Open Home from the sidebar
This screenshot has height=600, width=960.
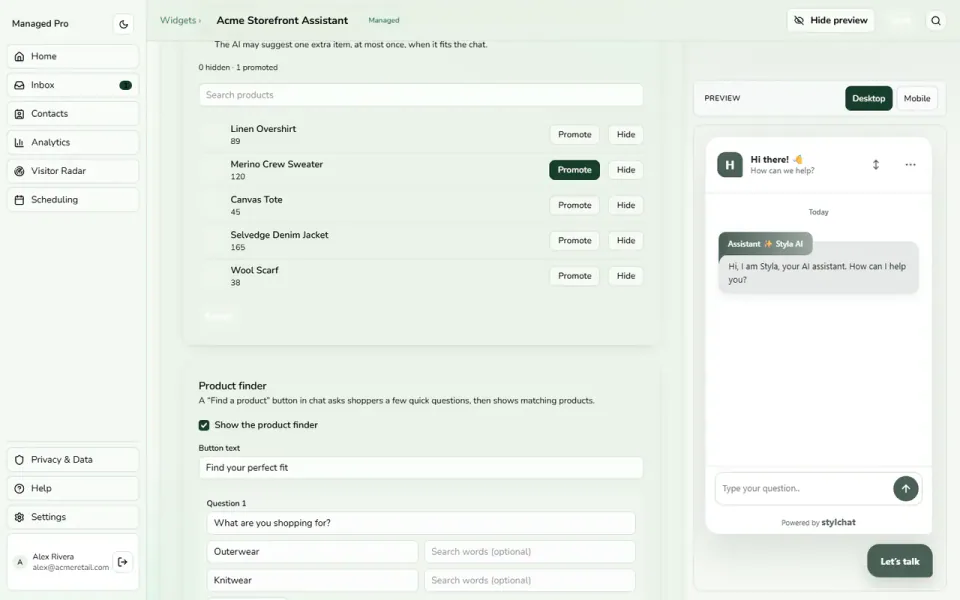coord(73,56)
